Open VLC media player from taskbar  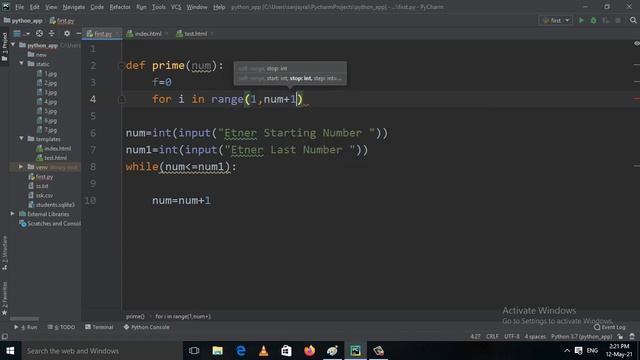pyautogui.click(x=264, y=351)
